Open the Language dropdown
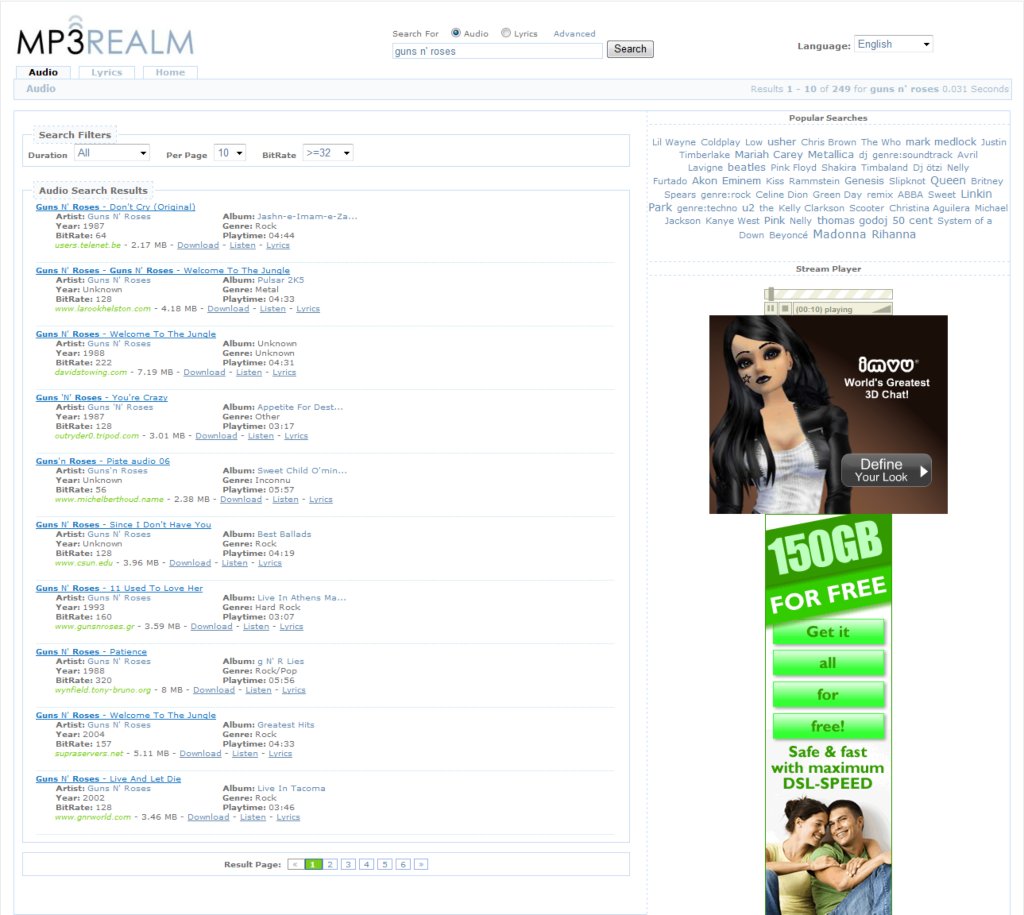 pos(893,44)
